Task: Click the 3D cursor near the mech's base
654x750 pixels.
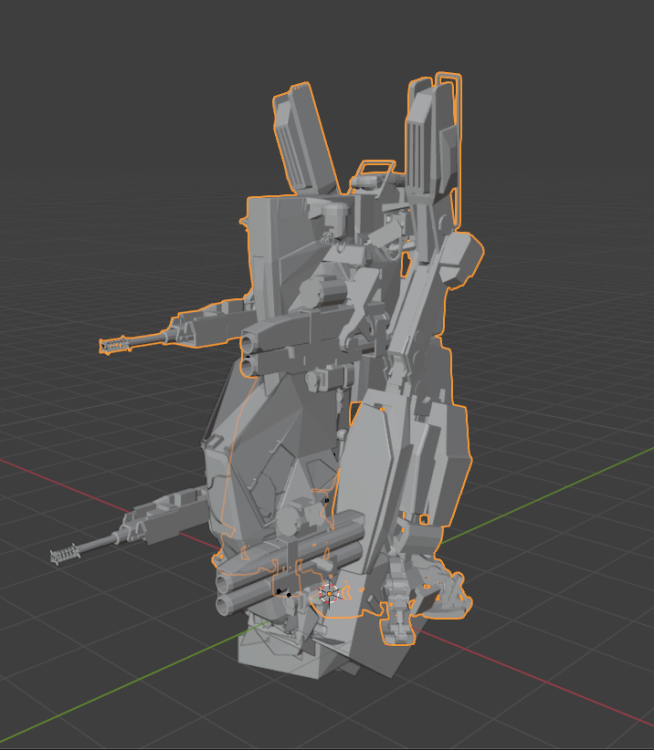Action: (329, 594)
